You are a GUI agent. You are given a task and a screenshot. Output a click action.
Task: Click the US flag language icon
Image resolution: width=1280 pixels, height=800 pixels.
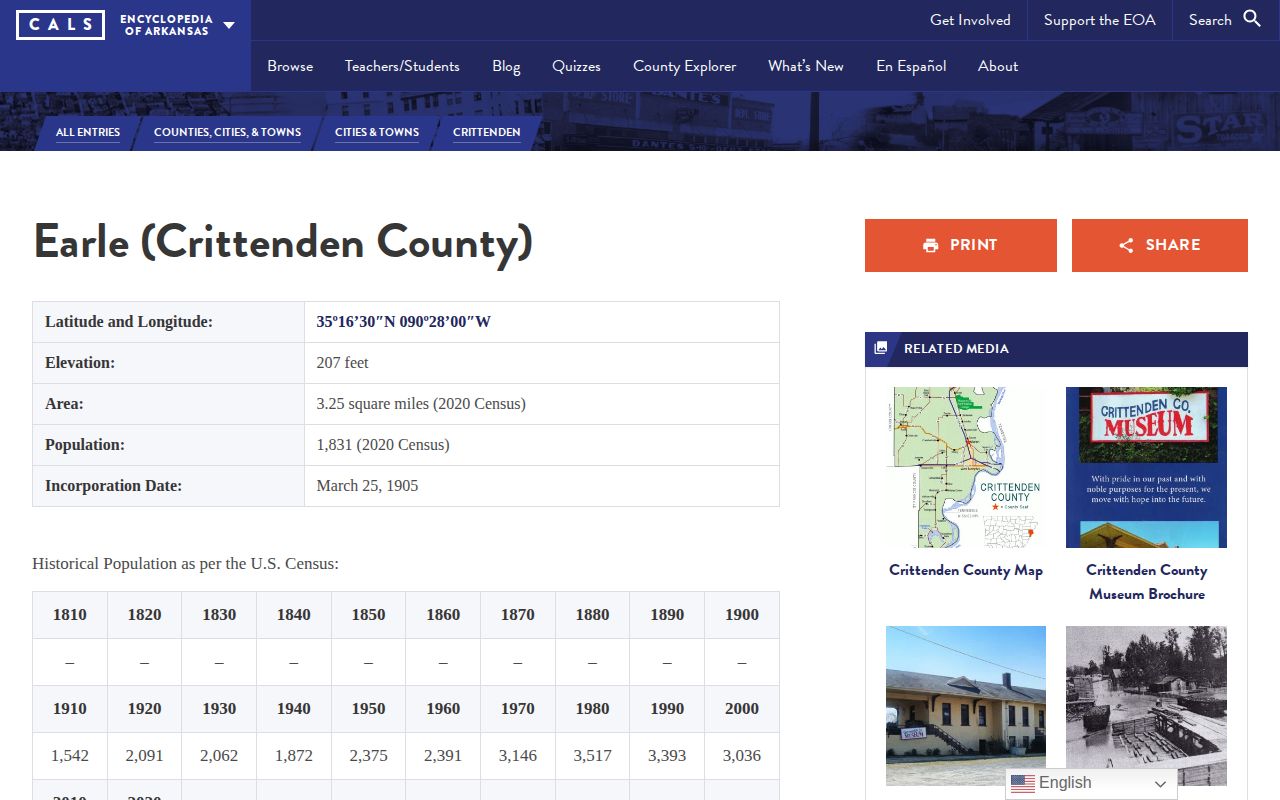(x=1022, y=783)
